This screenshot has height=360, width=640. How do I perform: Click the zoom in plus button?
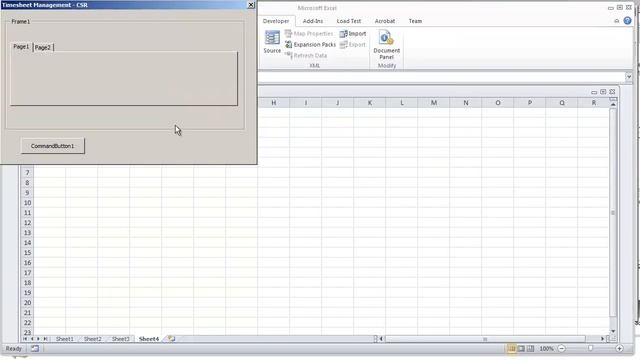(619, 349)
